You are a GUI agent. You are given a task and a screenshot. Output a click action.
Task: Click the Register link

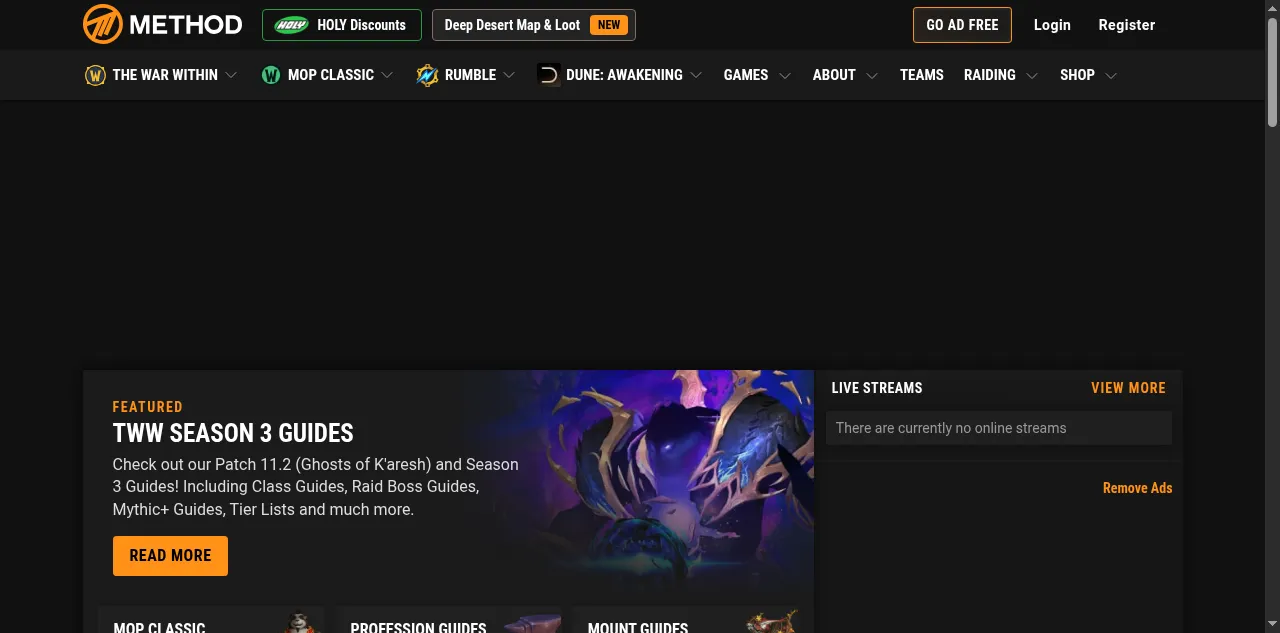pyautogui.click(x=1127, y=25)
